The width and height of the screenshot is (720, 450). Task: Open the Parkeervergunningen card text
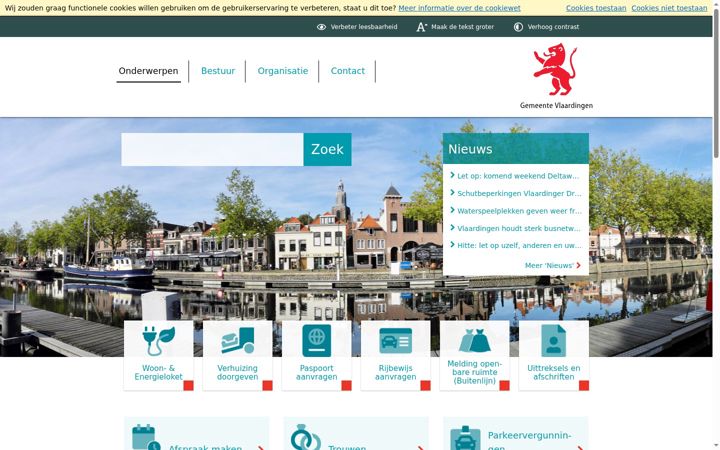tap(529, 441)
